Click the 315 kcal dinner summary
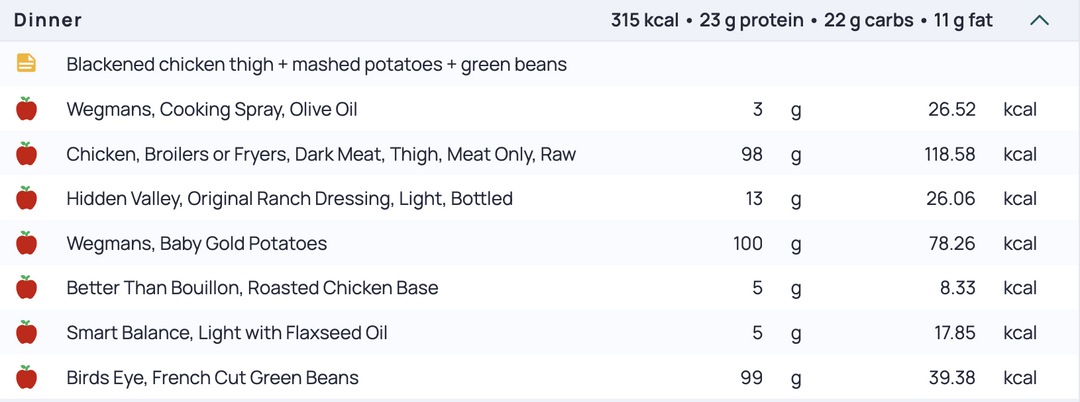The width and height of the screenshot is (1080, 402). (x=645, y=21)
